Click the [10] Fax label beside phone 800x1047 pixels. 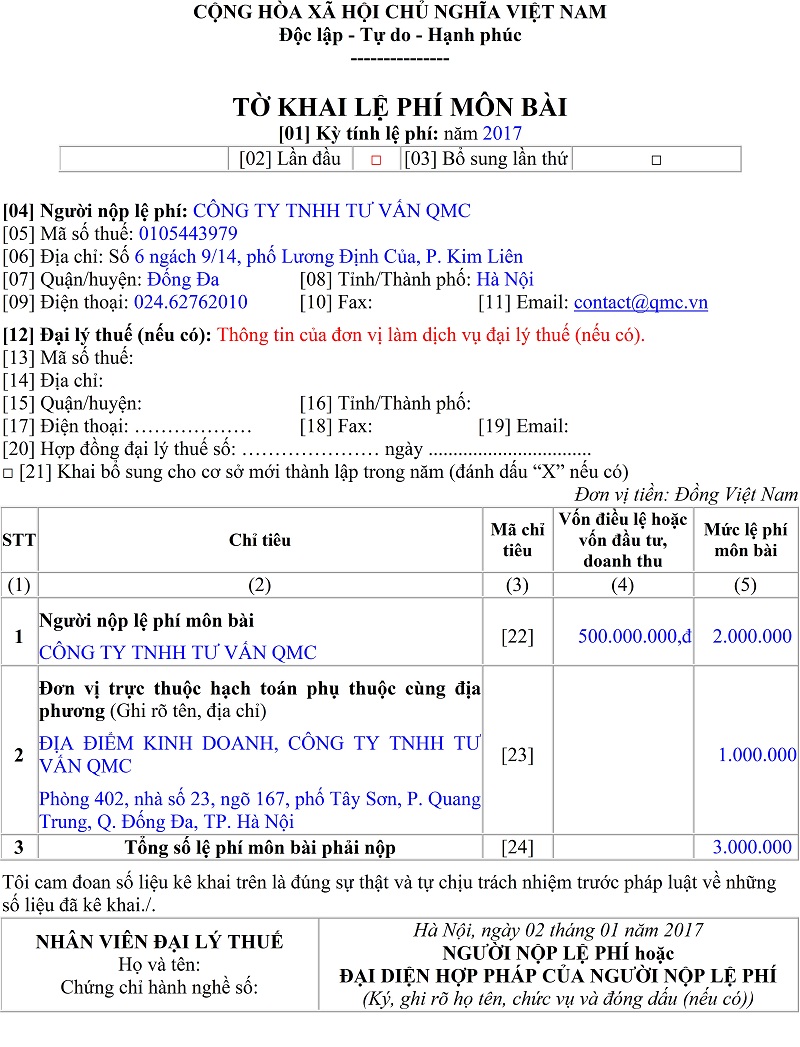point(336,302)
